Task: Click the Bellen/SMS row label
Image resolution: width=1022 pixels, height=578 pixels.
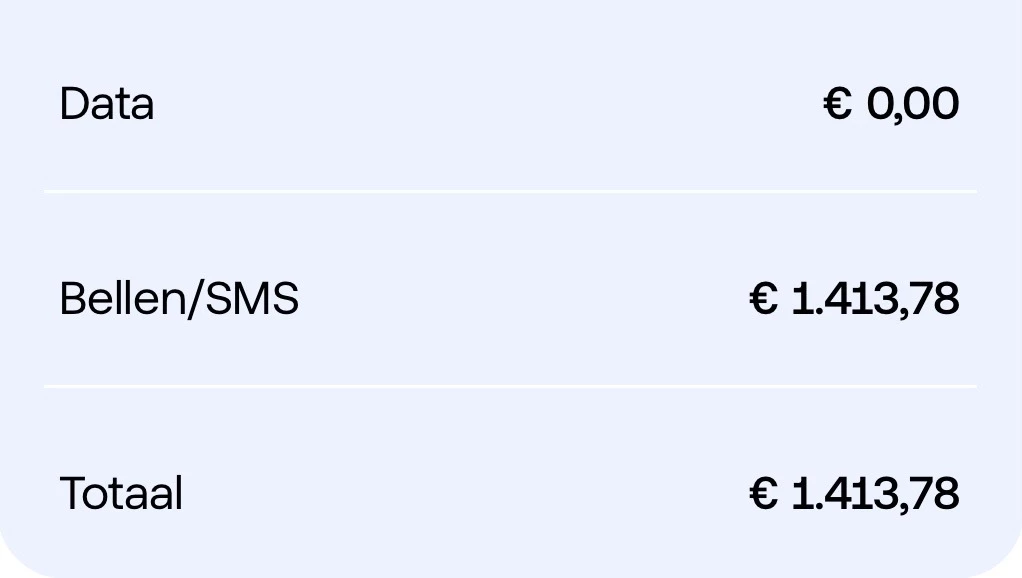Action: [x=179, y=299]
